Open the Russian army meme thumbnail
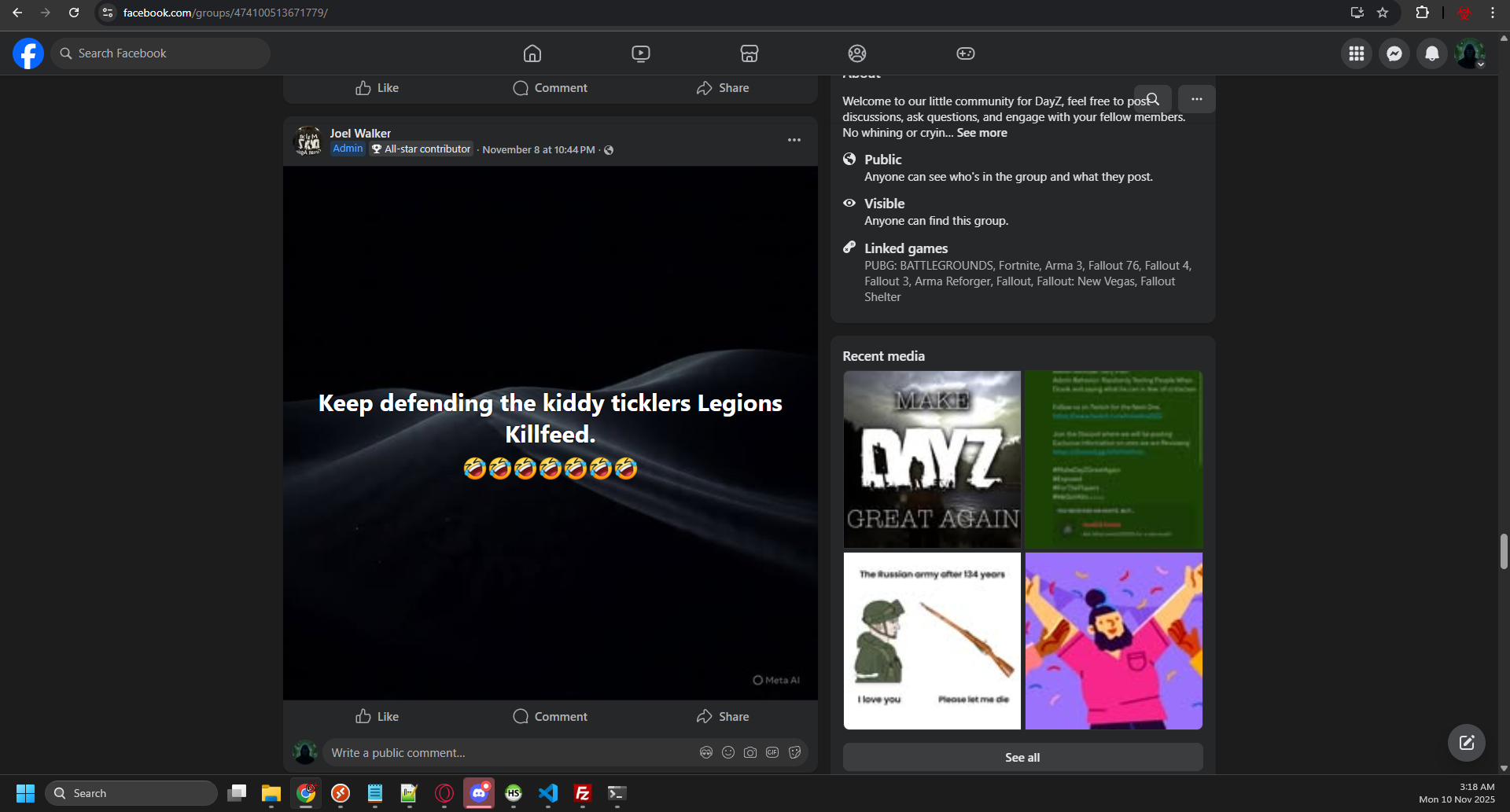The width and height of the screenshot is (1510, 812). tap(932, 641)
